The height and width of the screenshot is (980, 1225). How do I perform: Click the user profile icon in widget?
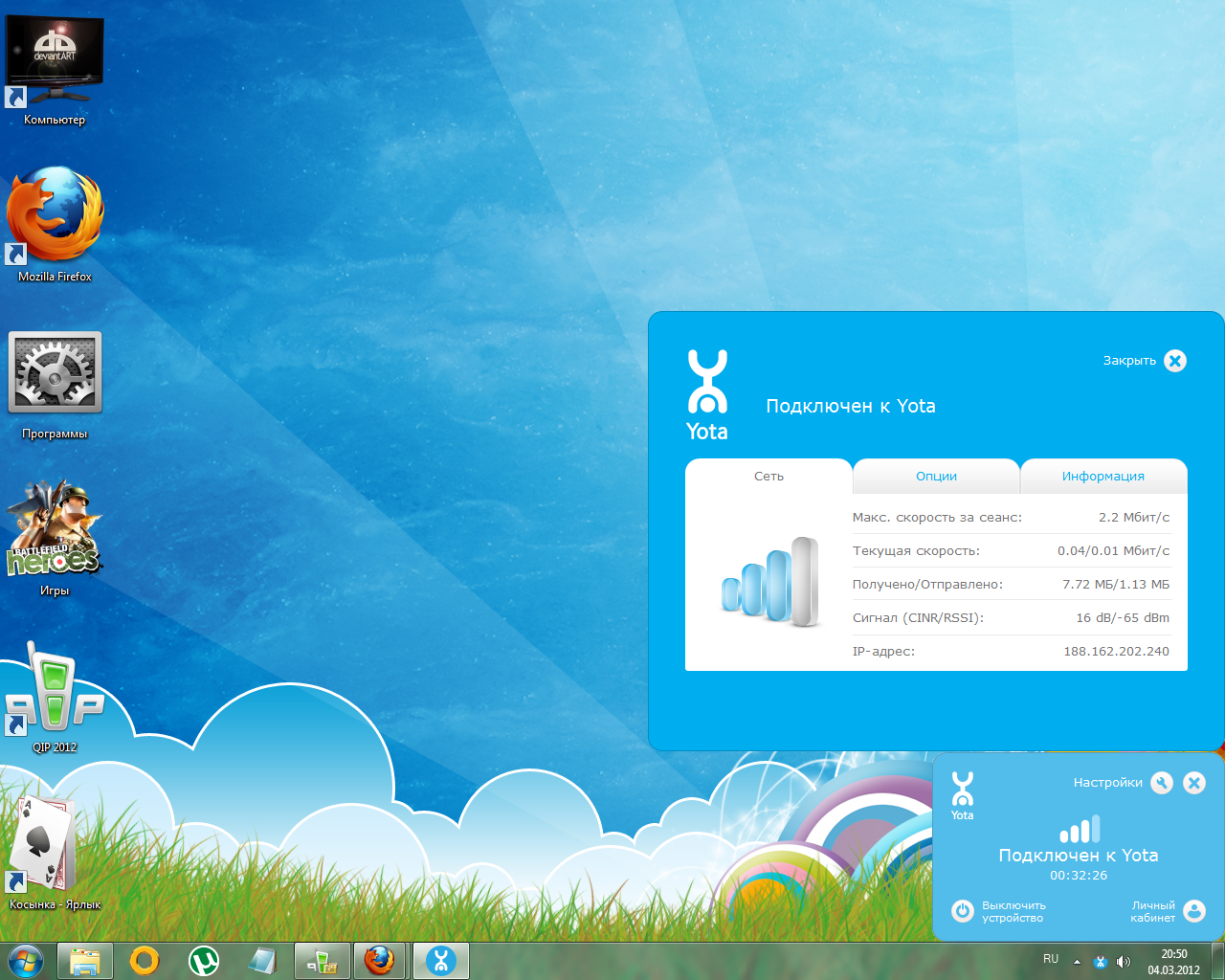(1194, 911)
